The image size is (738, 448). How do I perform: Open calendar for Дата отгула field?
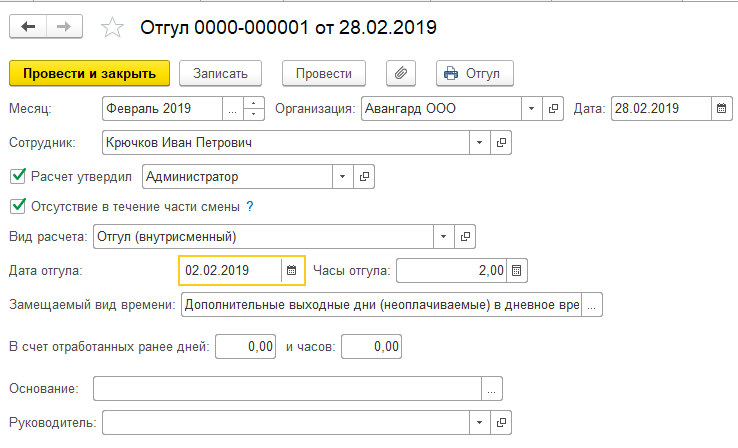[x=291, y=270]
